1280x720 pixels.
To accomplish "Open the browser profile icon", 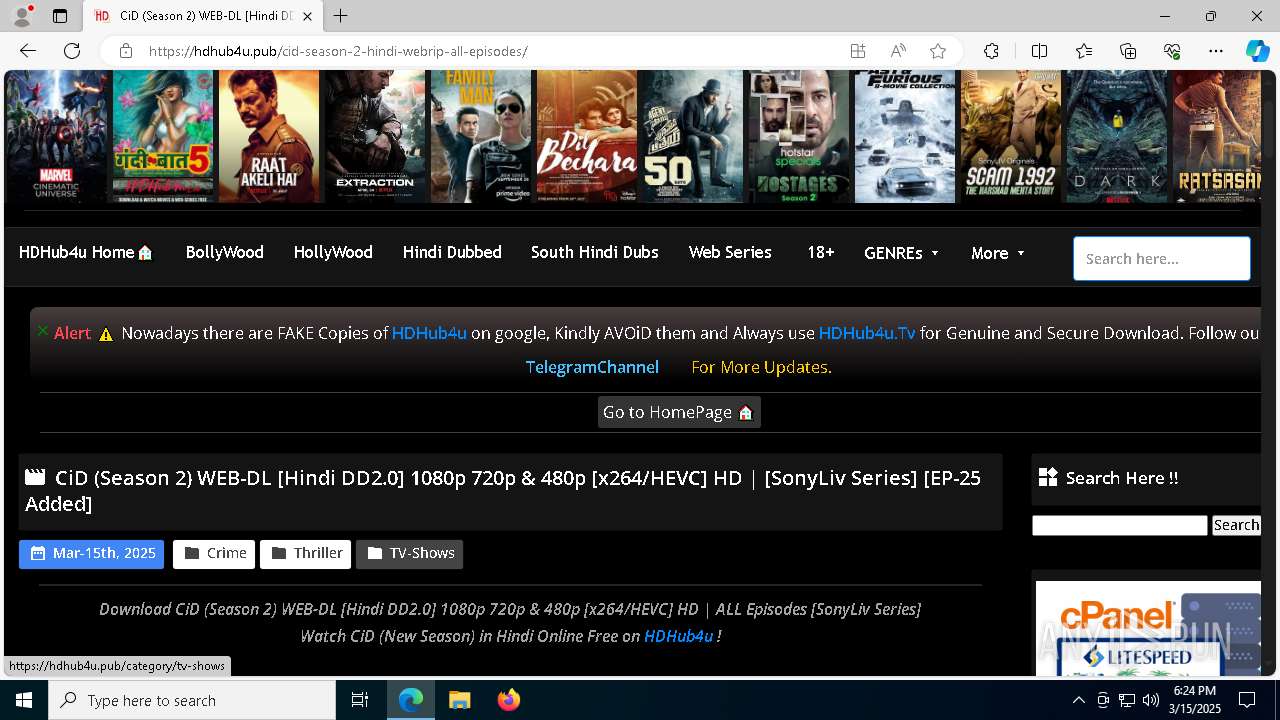I will 22,16.
